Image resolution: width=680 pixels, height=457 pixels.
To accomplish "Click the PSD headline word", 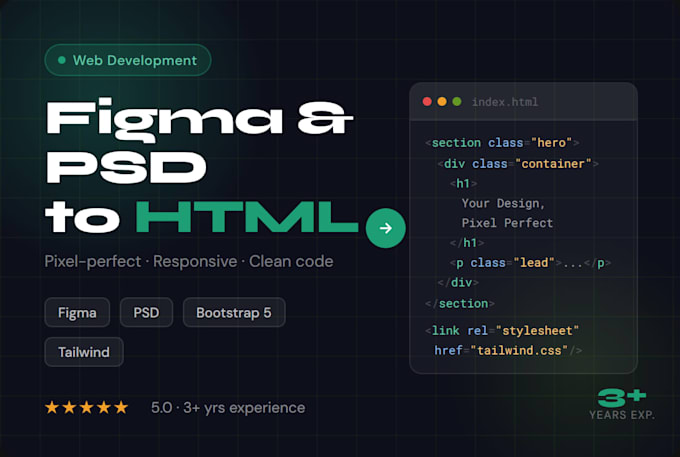I will tap(126, 168).
